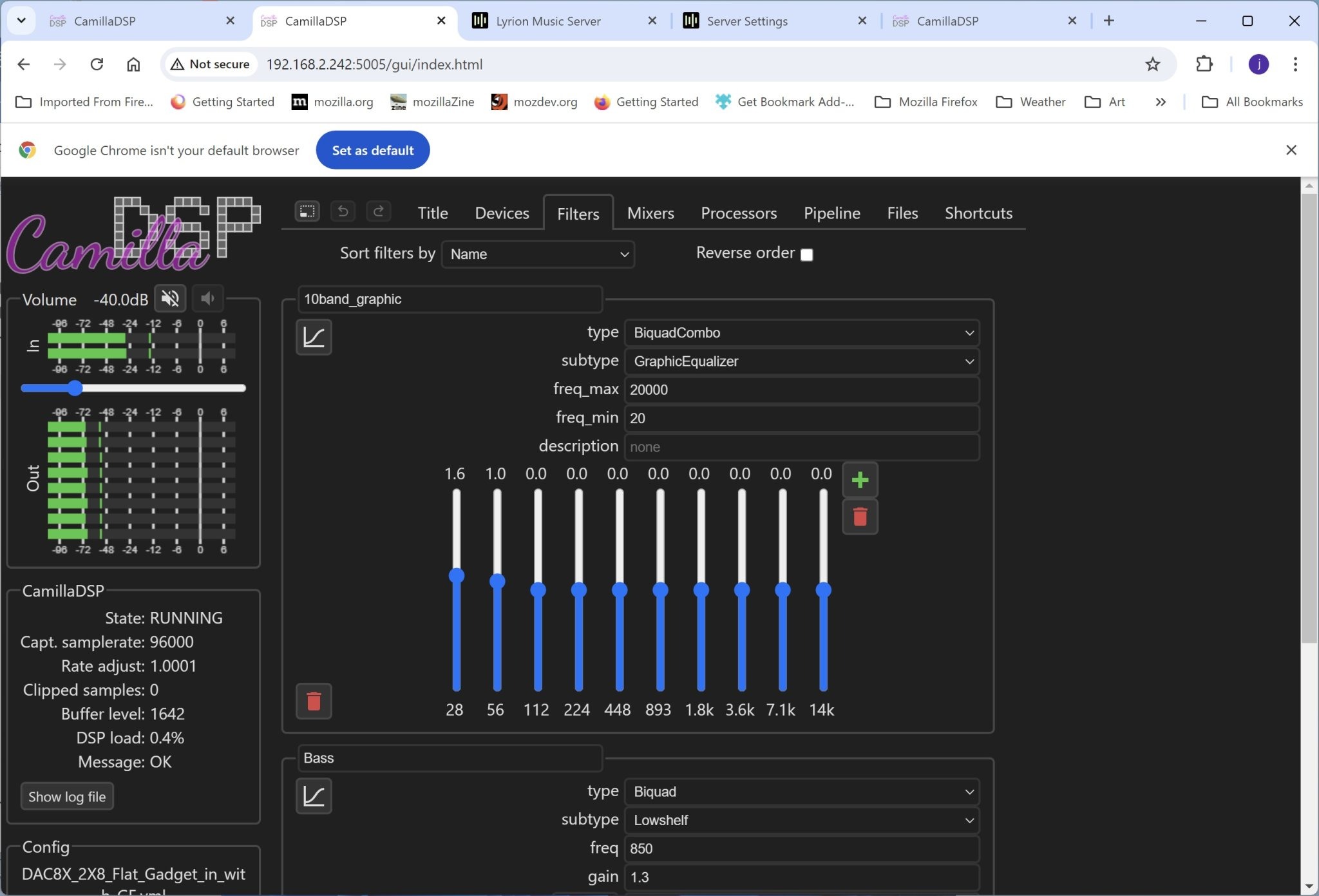Show more bookmarks with the chevrons
This screenshot has height=896, width=1319.
point(1161,102)
